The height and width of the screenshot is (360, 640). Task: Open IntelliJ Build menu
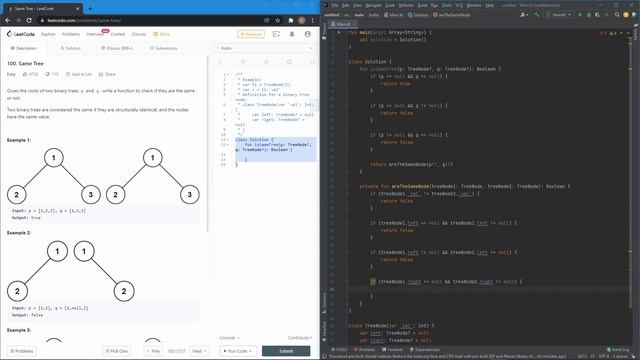tap(422, 5)
